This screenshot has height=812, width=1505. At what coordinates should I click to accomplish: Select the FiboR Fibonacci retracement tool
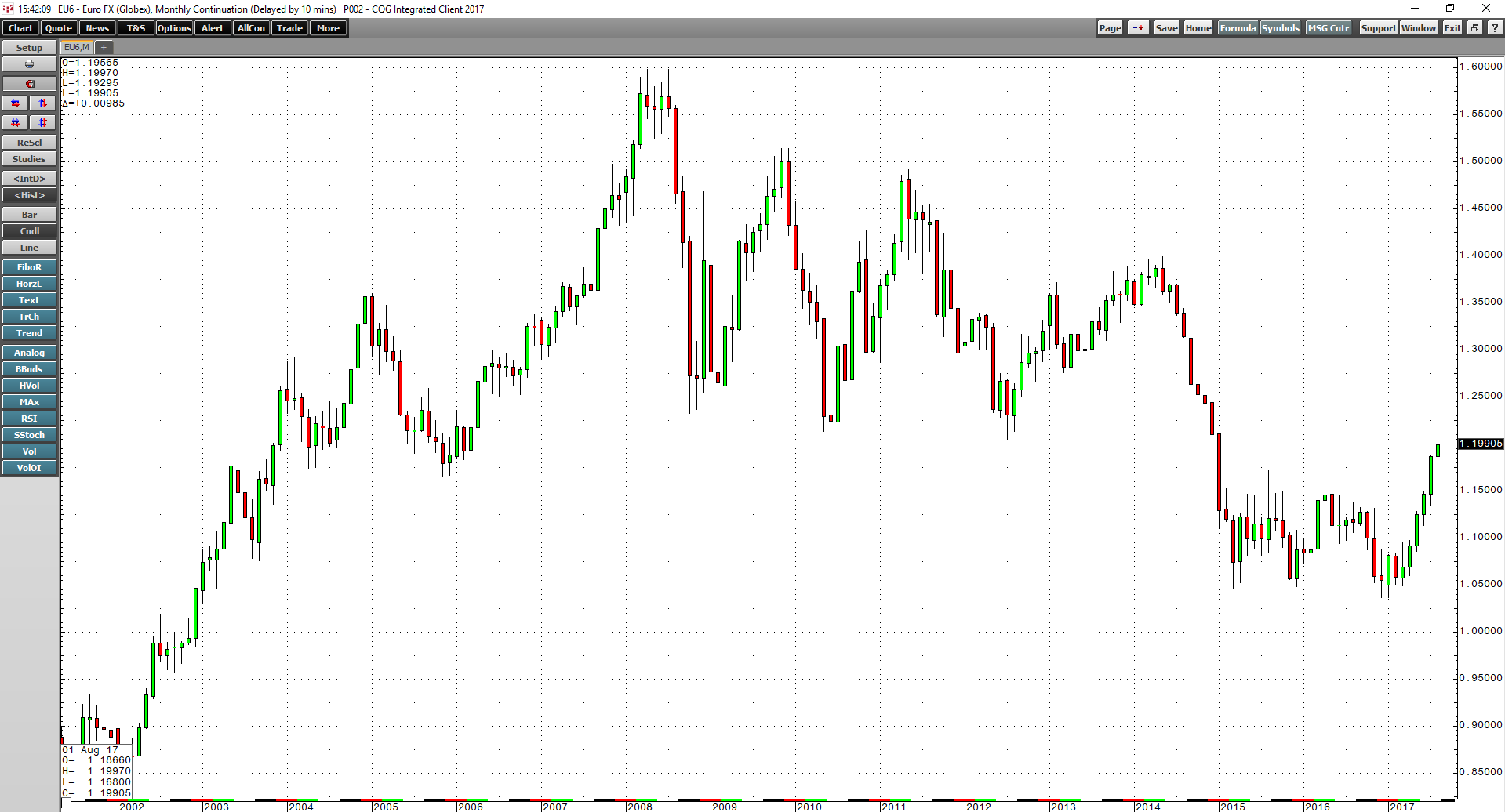click(29, 267)
